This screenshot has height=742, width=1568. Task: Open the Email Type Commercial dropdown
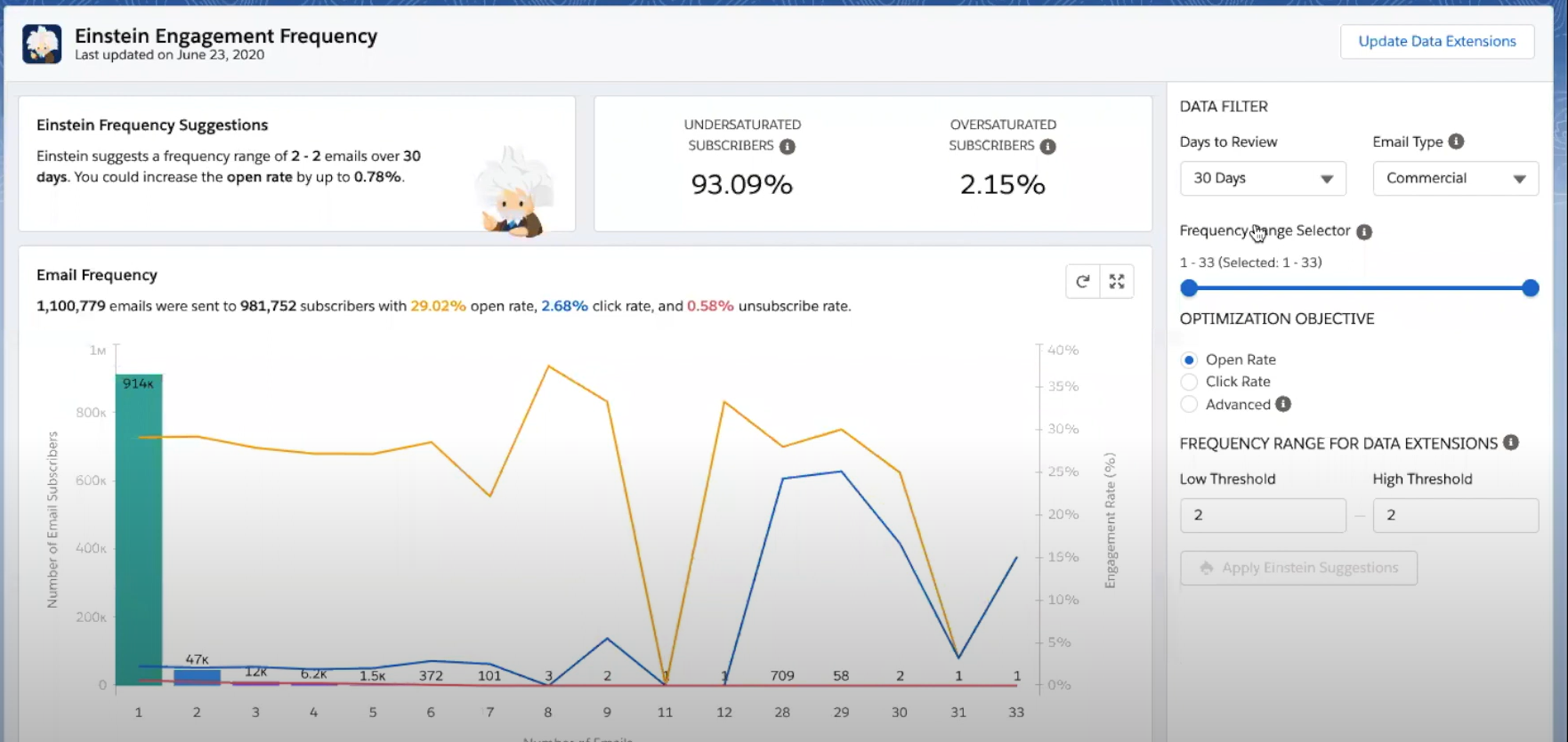pyautogui.click(x=1455, y=179)
